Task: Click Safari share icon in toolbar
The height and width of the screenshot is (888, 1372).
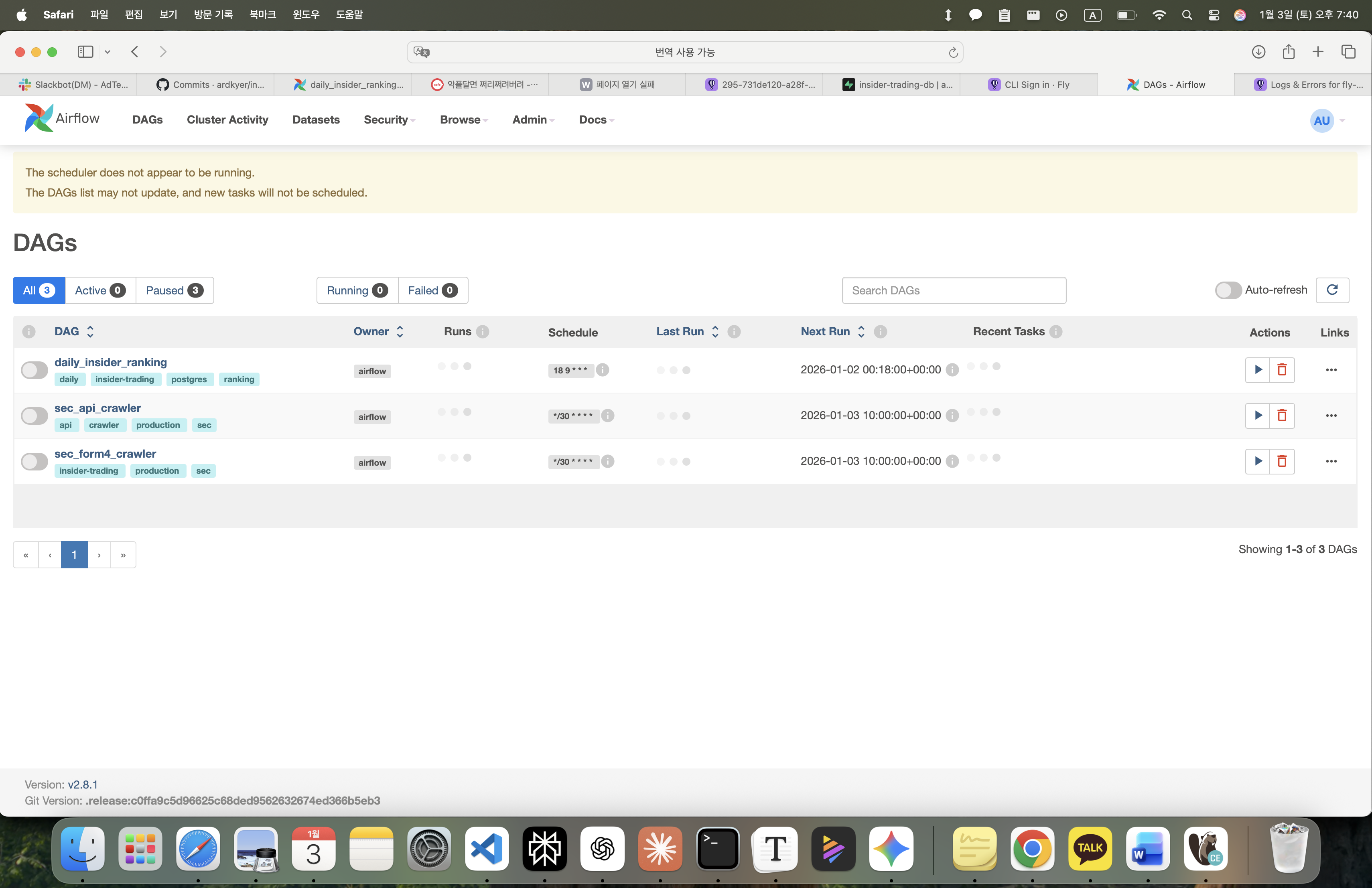Action: [1289, 52]
